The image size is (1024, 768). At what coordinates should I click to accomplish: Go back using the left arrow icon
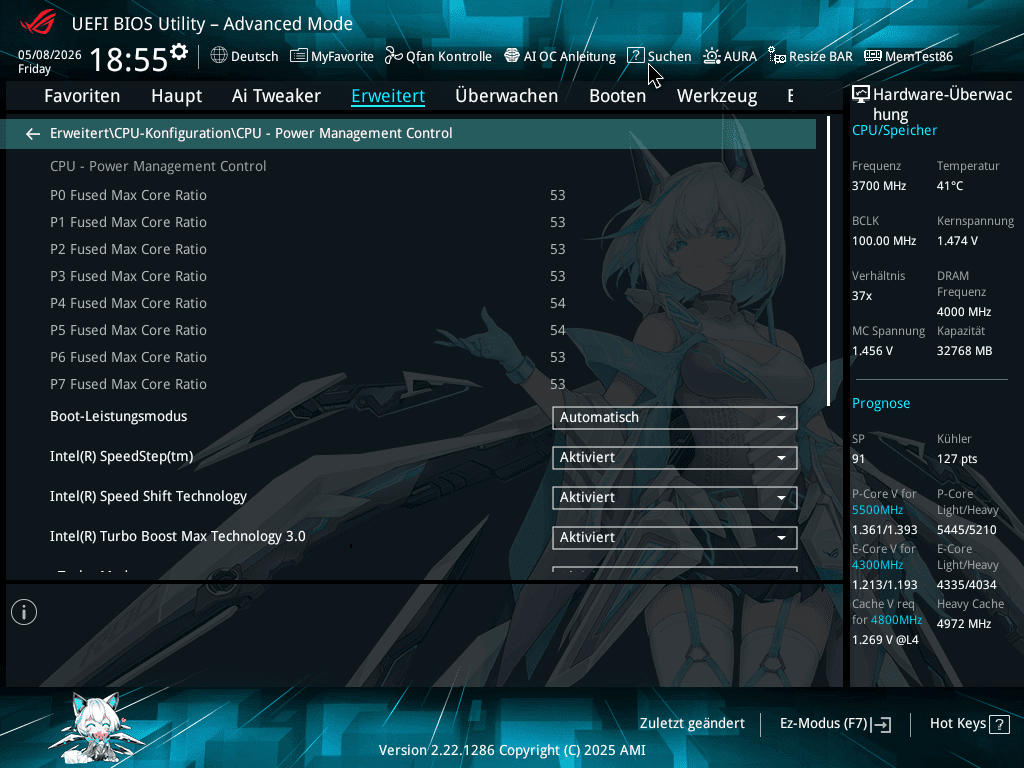coord(33,134)
